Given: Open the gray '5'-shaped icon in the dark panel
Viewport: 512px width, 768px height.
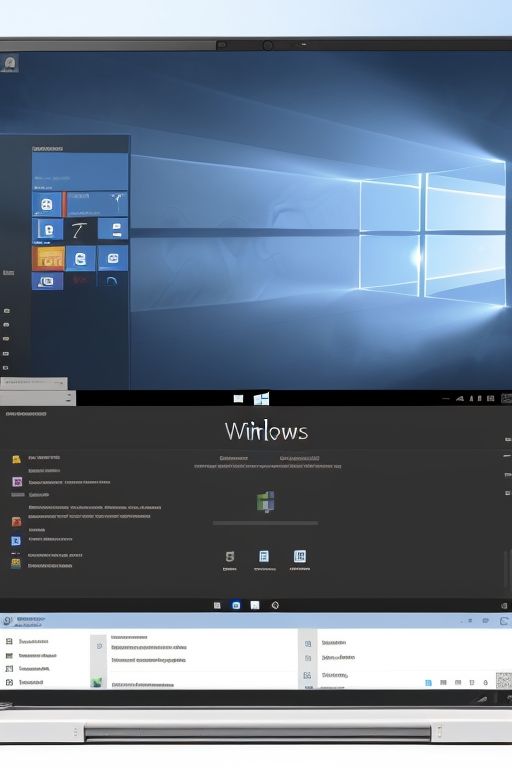Looking at the screenshot, I should pos(230,556).
